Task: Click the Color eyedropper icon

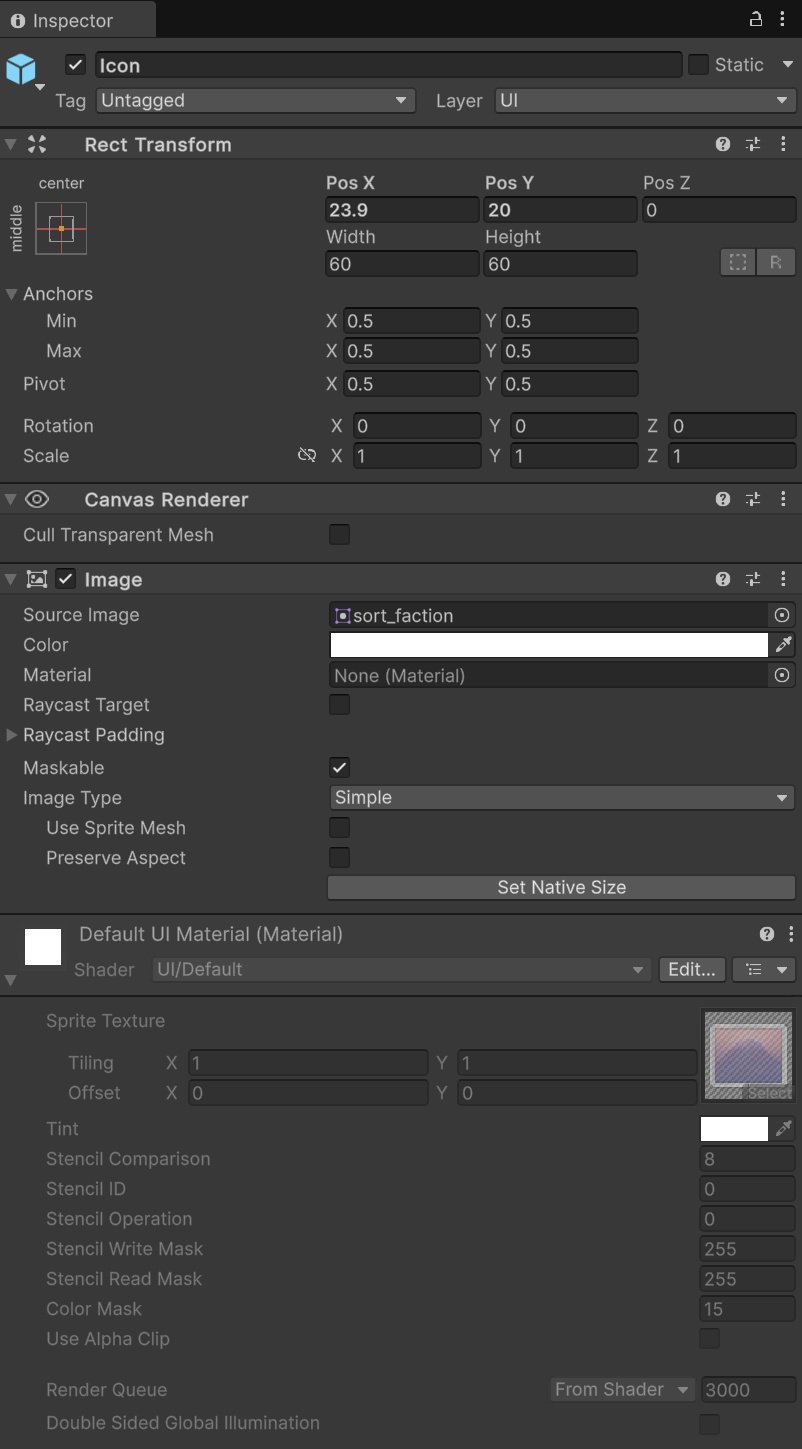Action: pyautogui.click(x=784, y=645)
